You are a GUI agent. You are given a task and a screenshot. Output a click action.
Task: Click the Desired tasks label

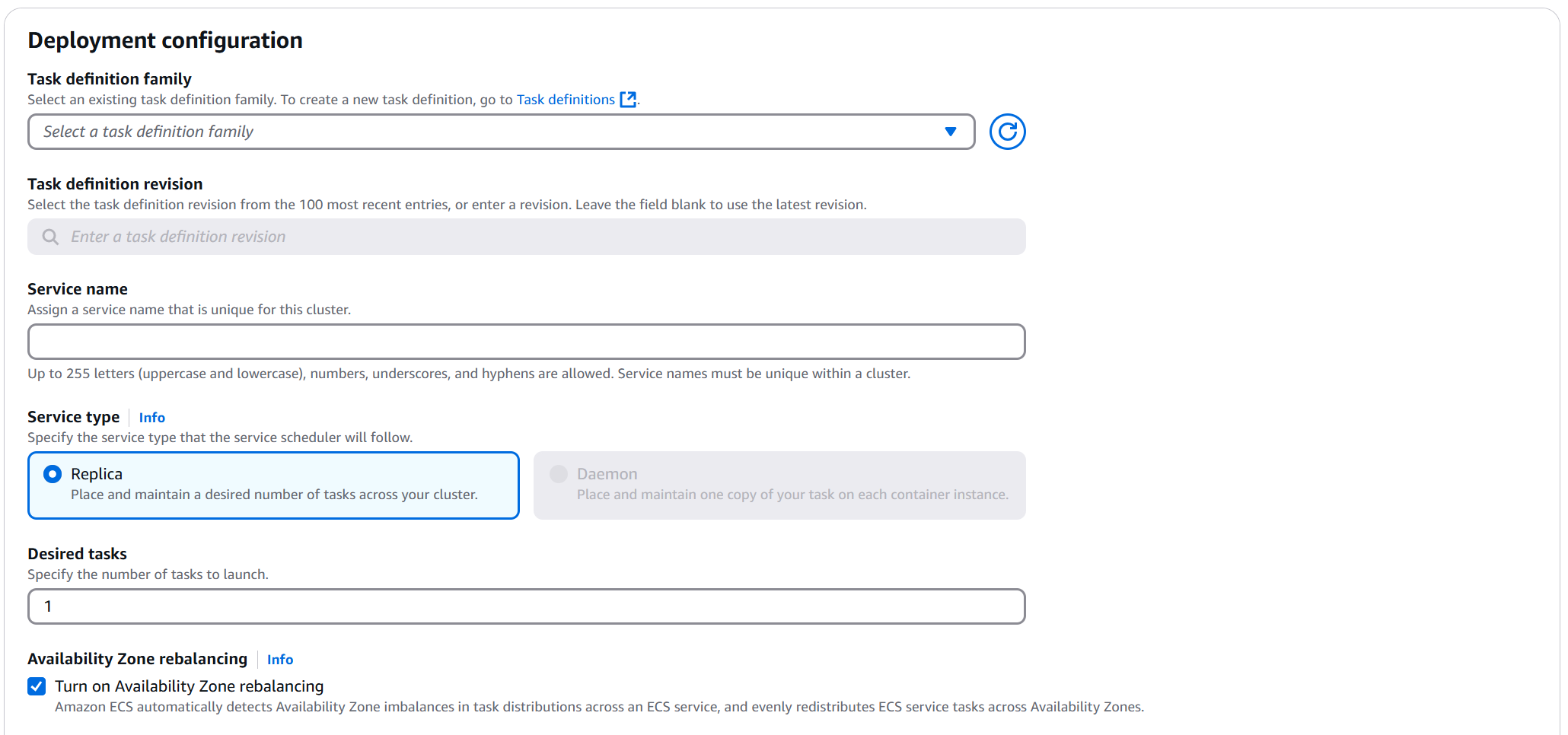point(77,554)
